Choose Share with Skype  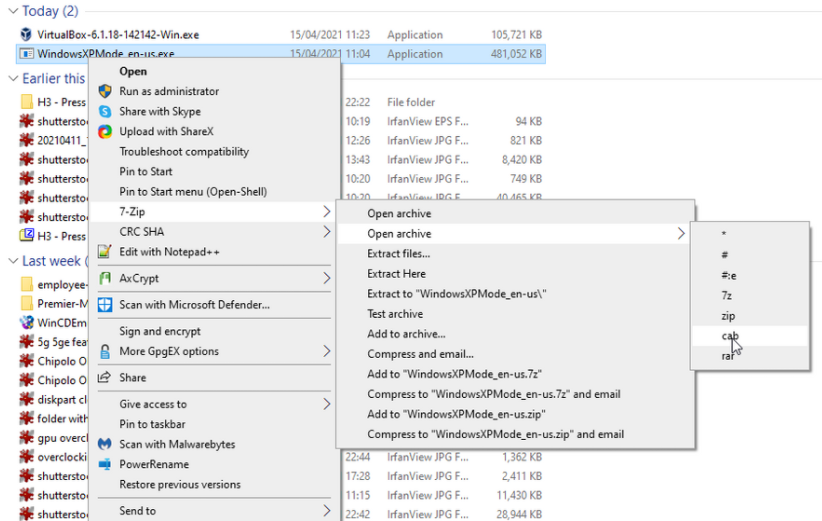pyautogui.click(x=160, y=112)
